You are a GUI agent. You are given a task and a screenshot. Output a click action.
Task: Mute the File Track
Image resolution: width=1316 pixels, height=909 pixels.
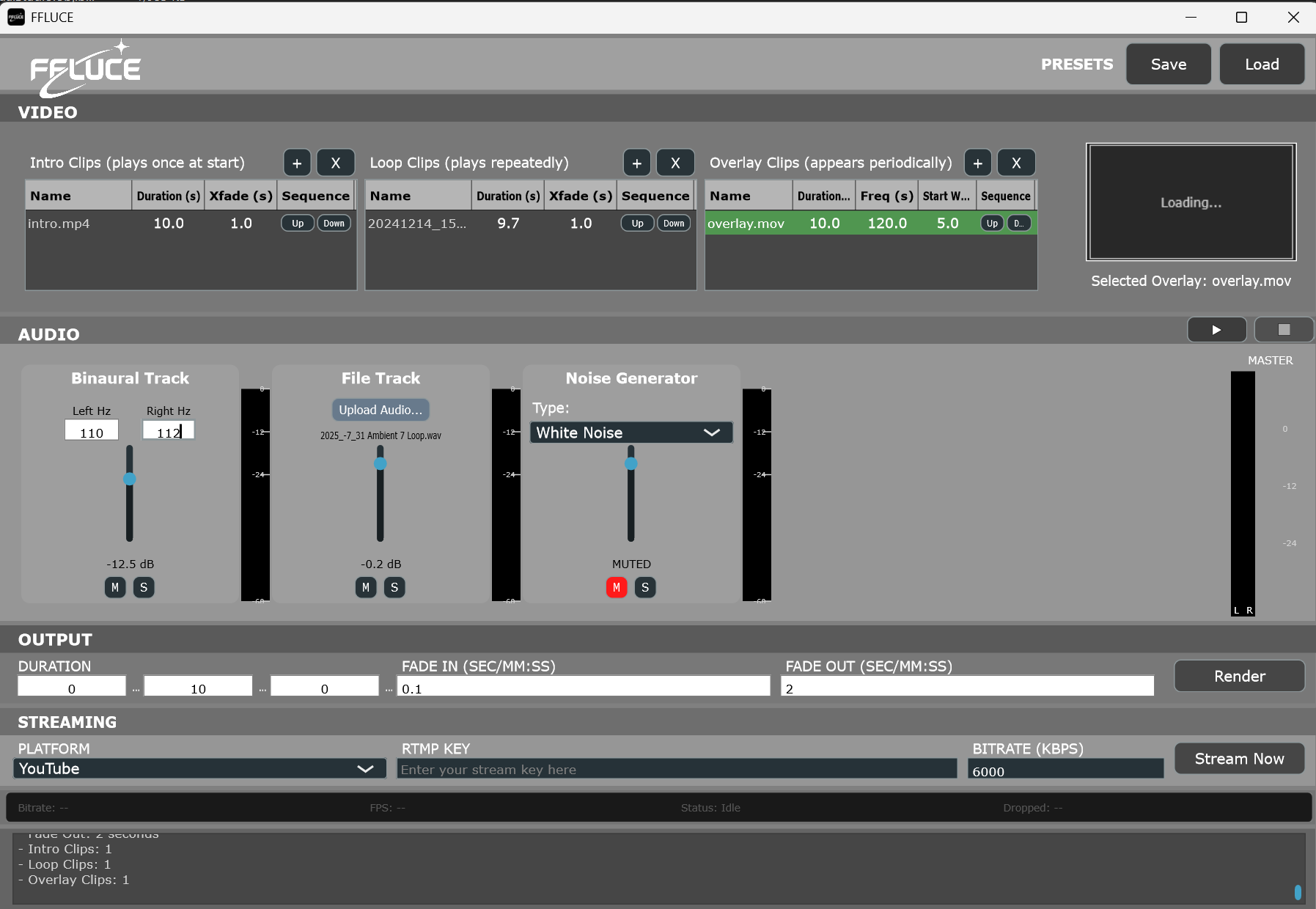point(366,587)
